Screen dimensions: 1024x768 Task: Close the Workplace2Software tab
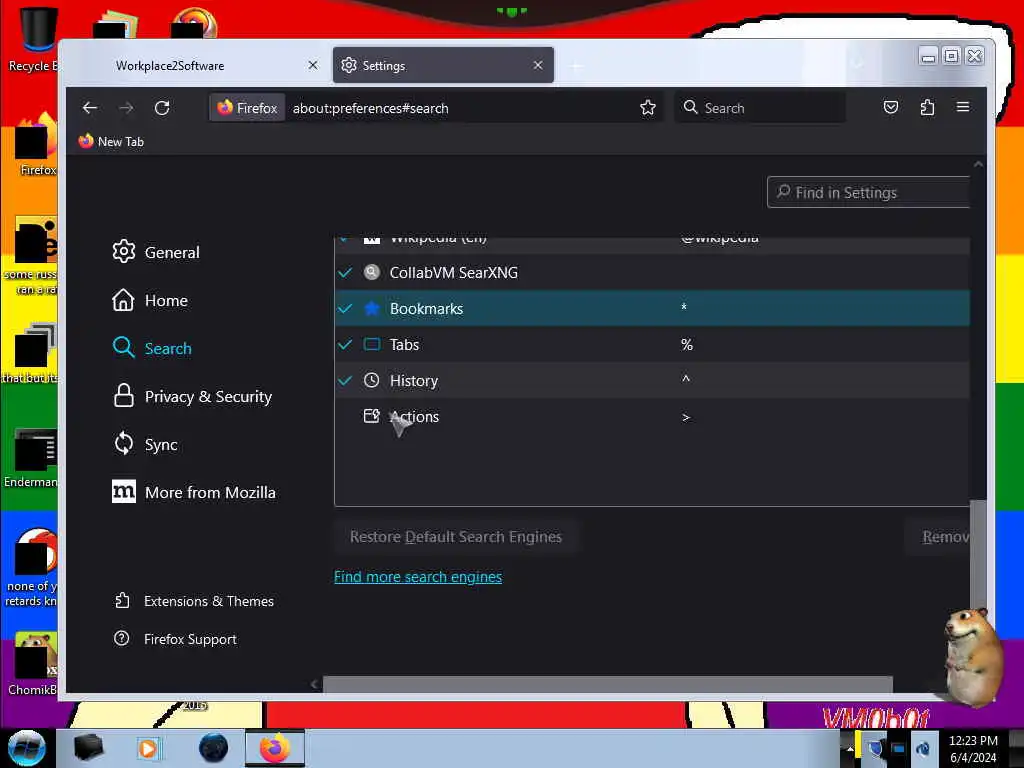[313, 65]
